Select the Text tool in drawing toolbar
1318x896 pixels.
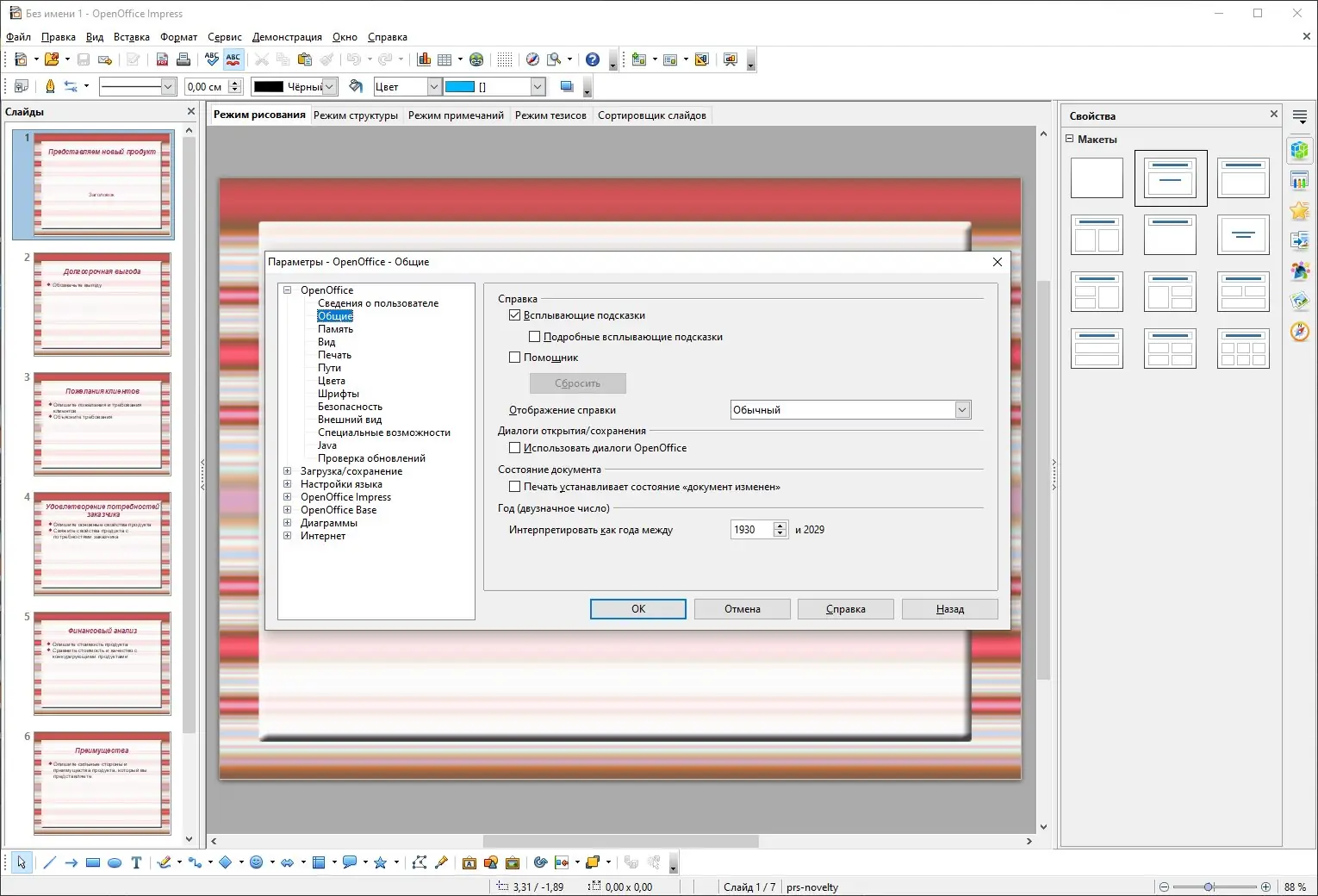[136, 862]
